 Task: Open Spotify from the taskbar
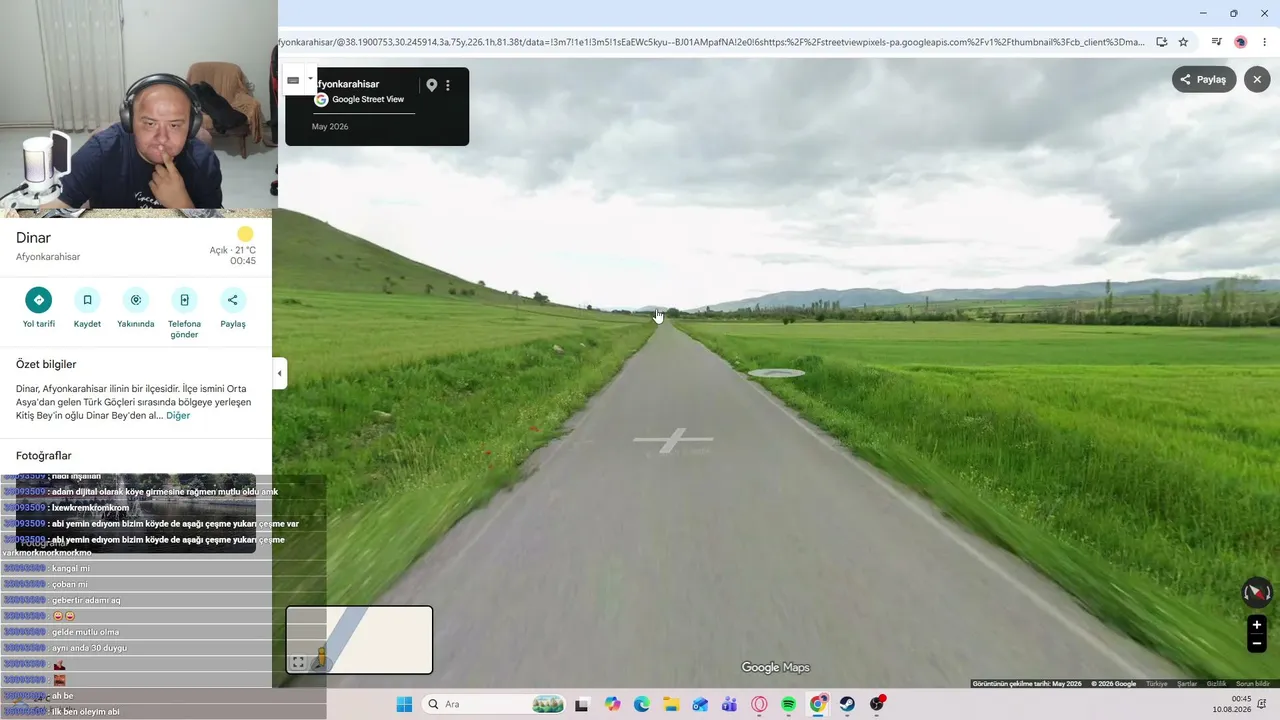(788, 704)
